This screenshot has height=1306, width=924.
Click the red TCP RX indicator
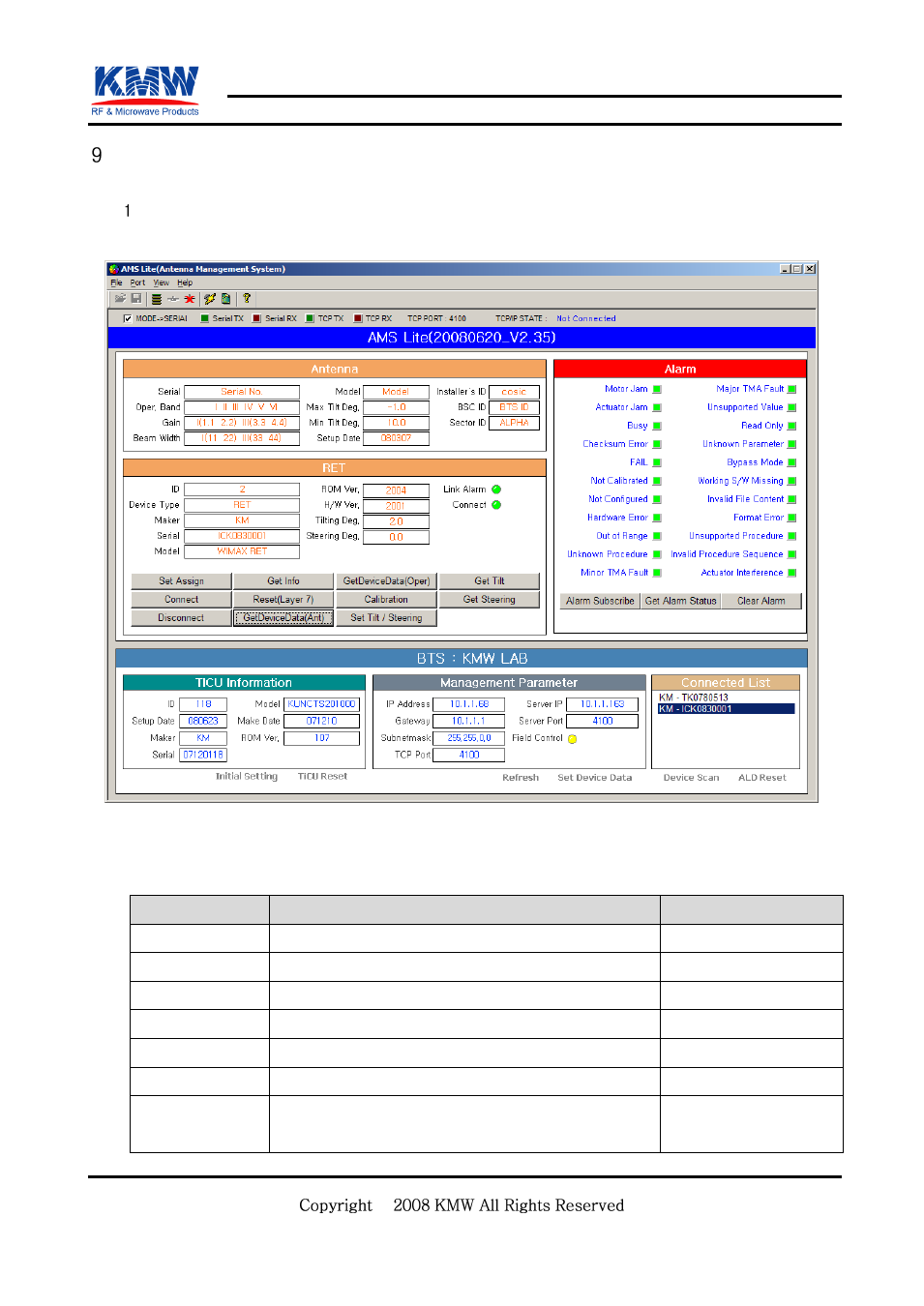coord(358,318)
